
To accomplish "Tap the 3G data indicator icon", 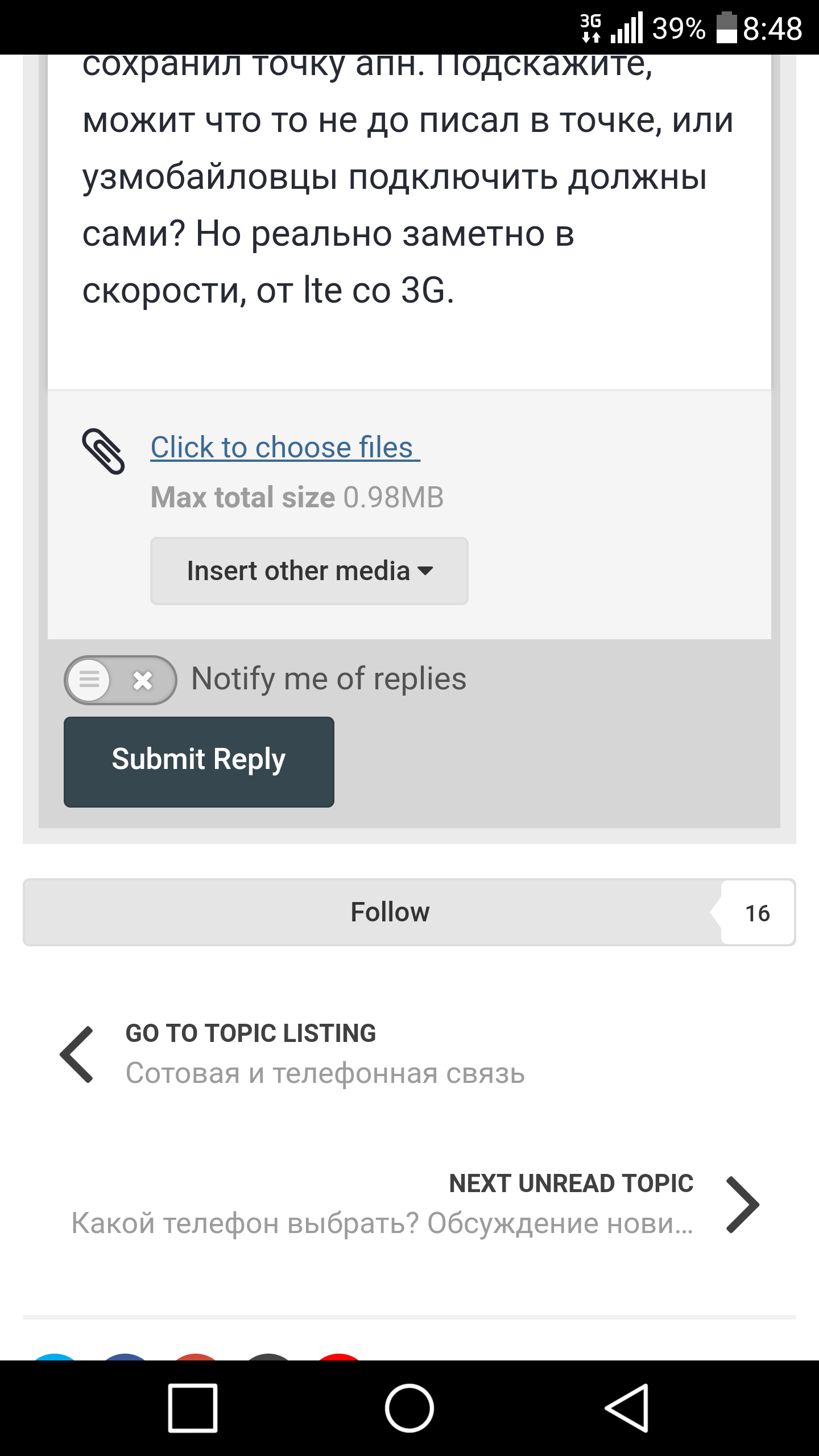I will point(590,28).
